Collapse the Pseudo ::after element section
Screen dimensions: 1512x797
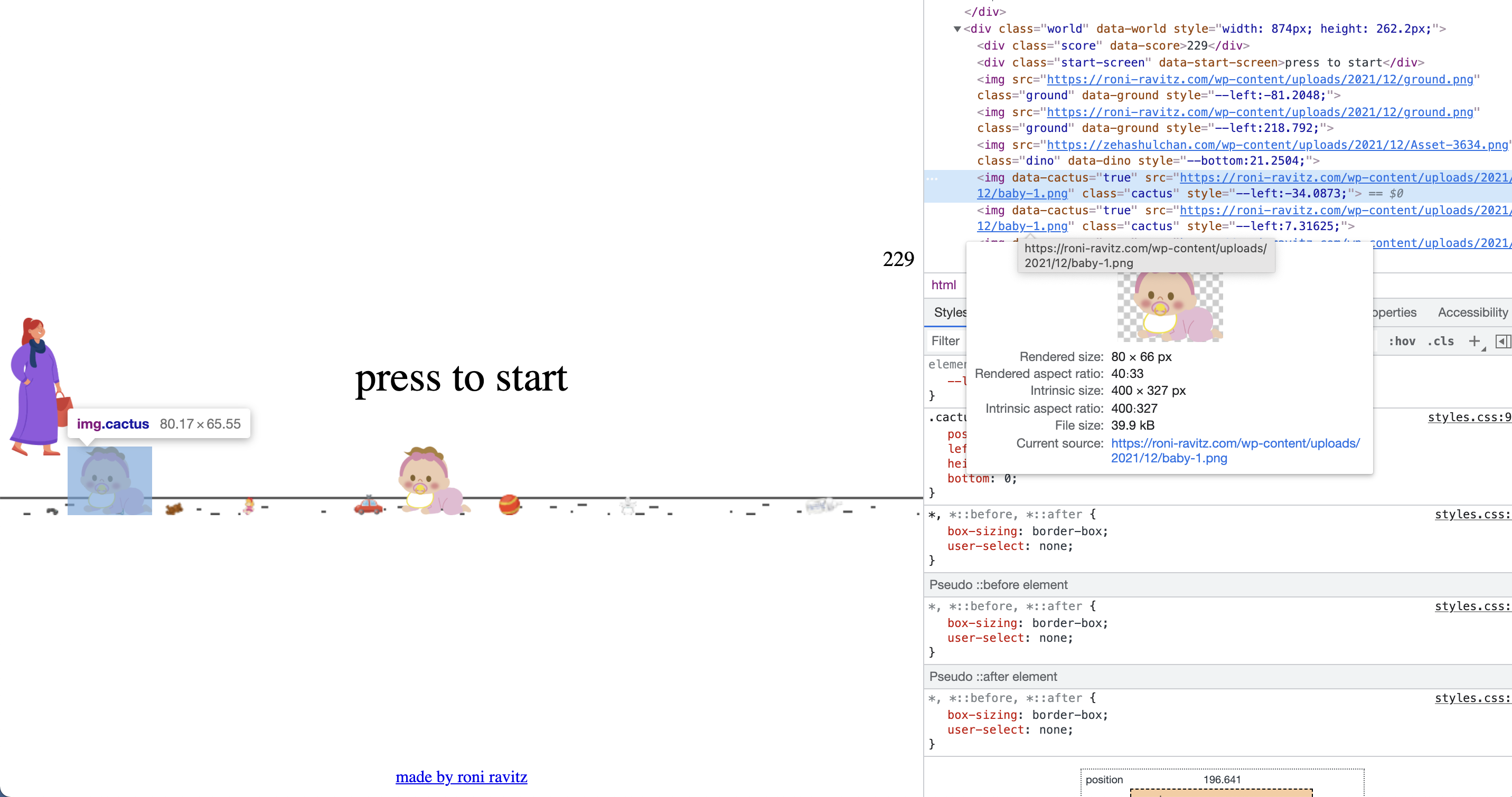[994, 676]
